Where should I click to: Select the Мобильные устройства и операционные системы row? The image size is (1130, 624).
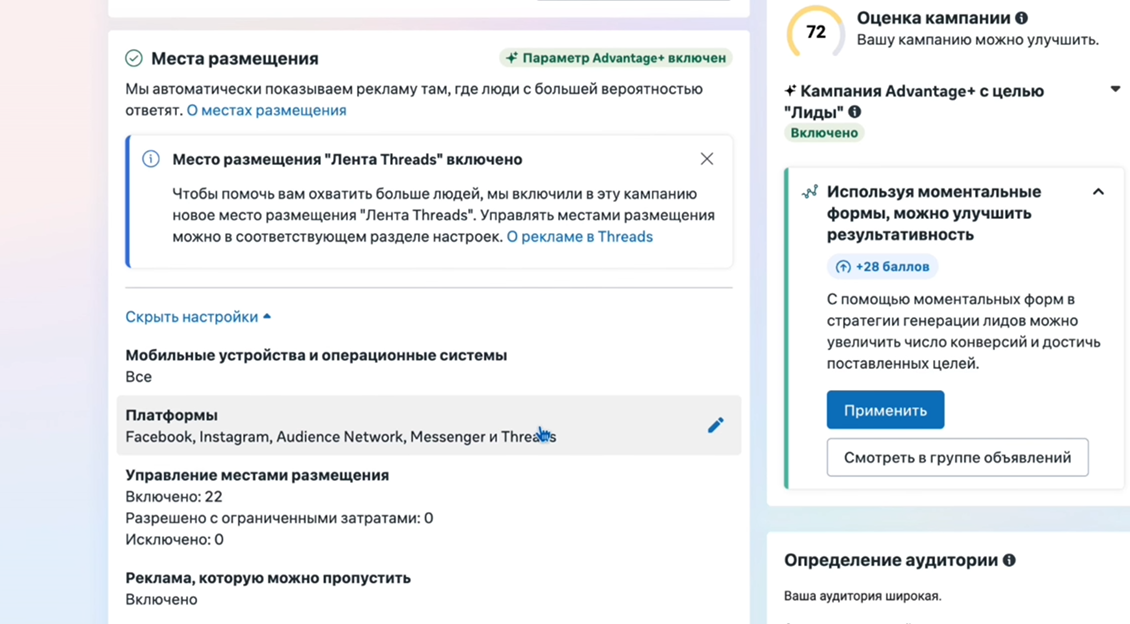tap(316, 365)
